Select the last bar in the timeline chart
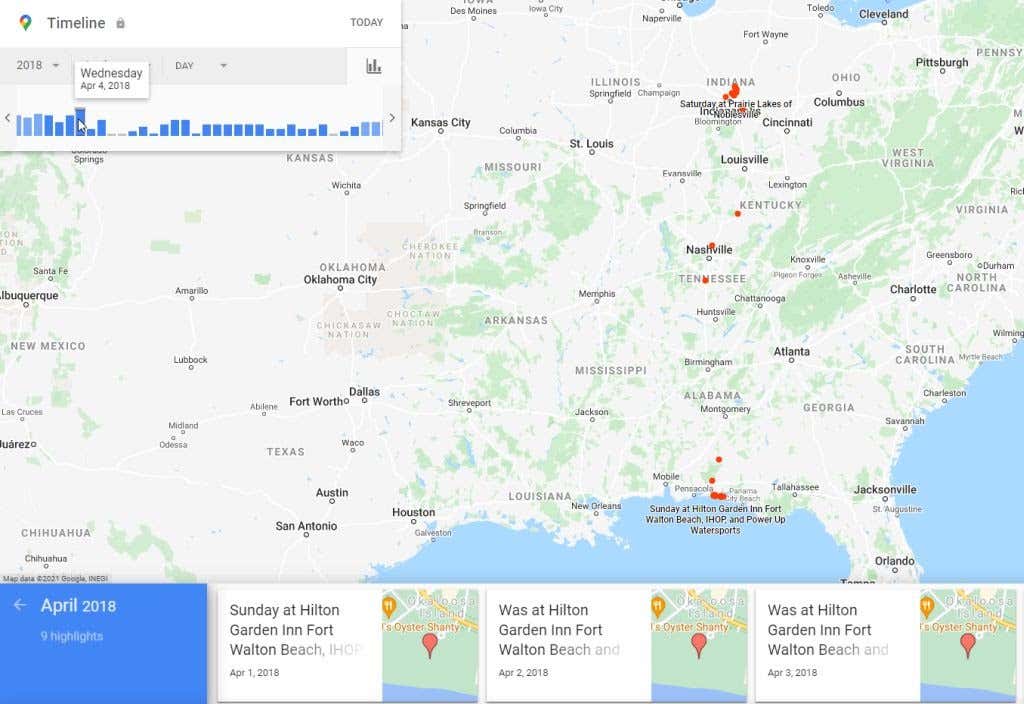 click(377, 128)
